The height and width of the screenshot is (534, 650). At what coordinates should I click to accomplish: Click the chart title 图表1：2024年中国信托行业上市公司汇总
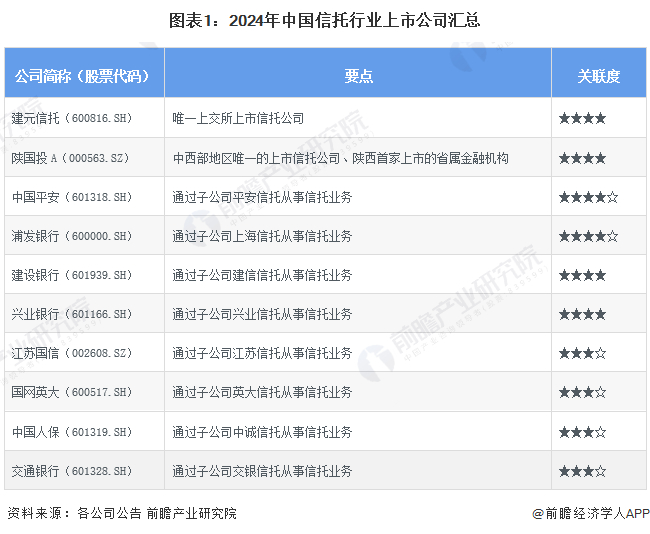click(x=325, y=20)
